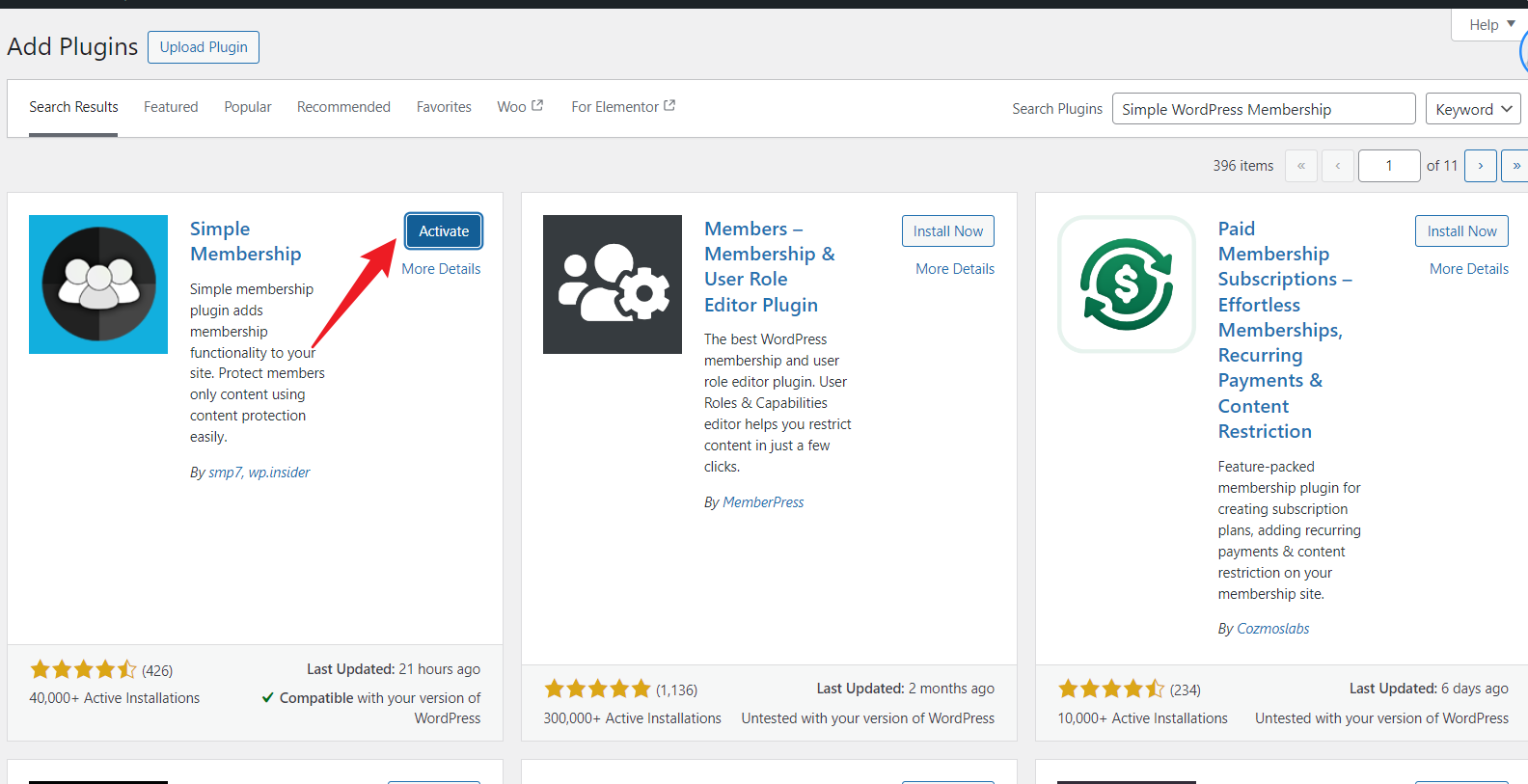
Task: Open More Details for Members plugin
Action: [x=955, y=269]
